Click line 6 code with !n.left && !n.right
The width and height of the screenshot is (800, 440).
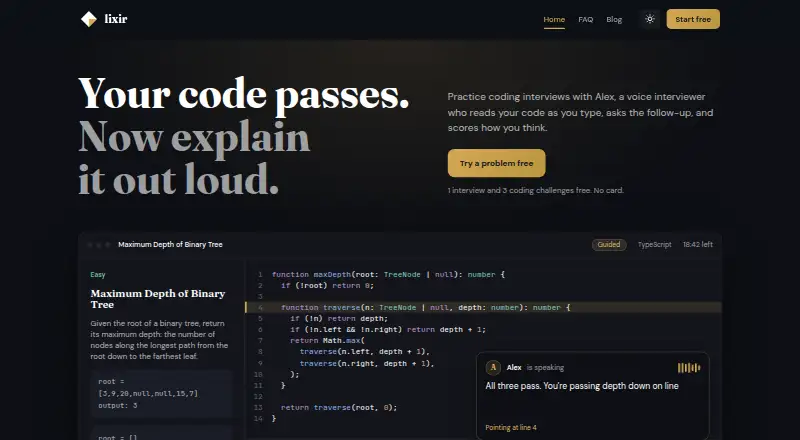pos(388,329)
